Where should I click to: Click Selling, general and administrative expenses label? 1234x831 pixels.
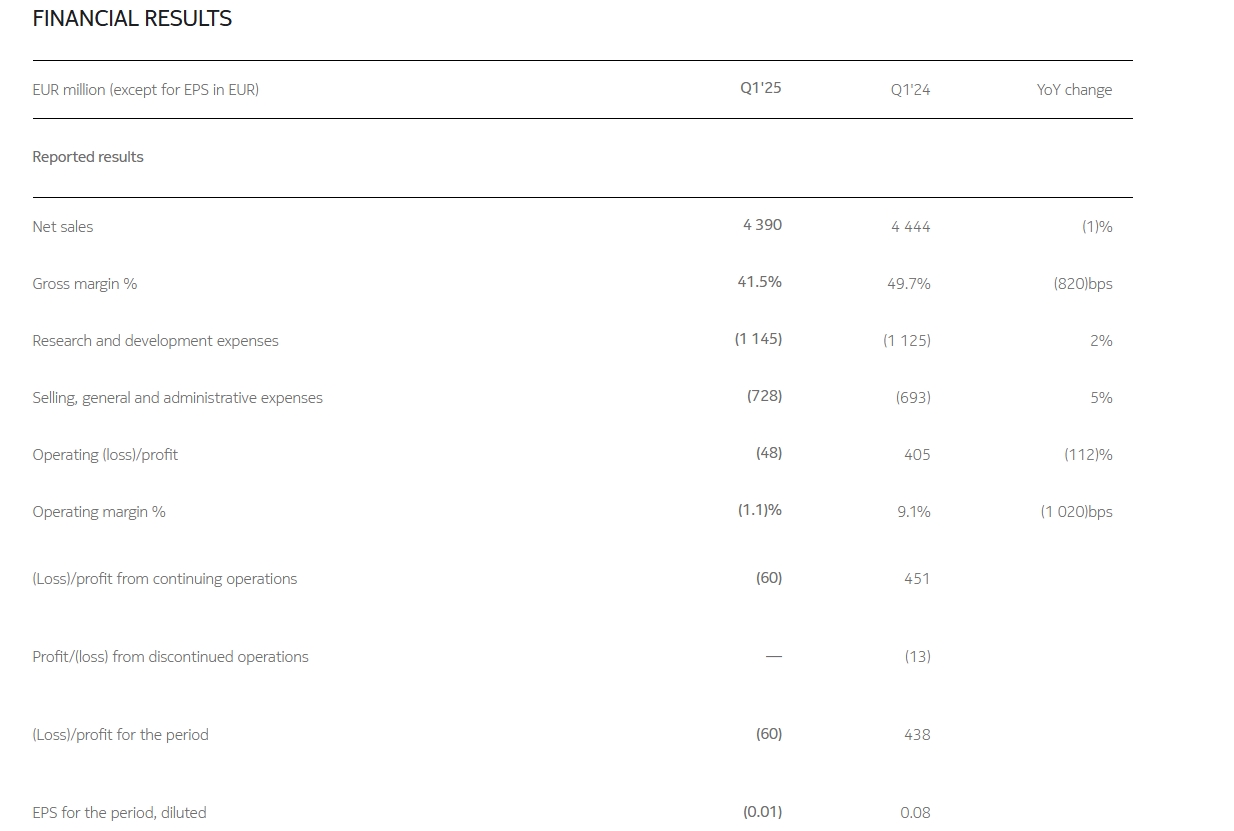(177, 398)
